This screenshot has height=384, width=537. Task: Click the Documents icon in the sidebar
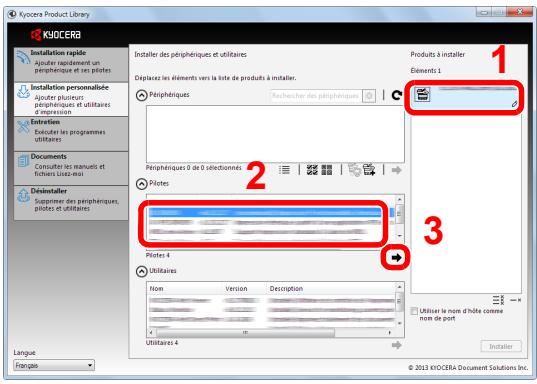[23, 160]
